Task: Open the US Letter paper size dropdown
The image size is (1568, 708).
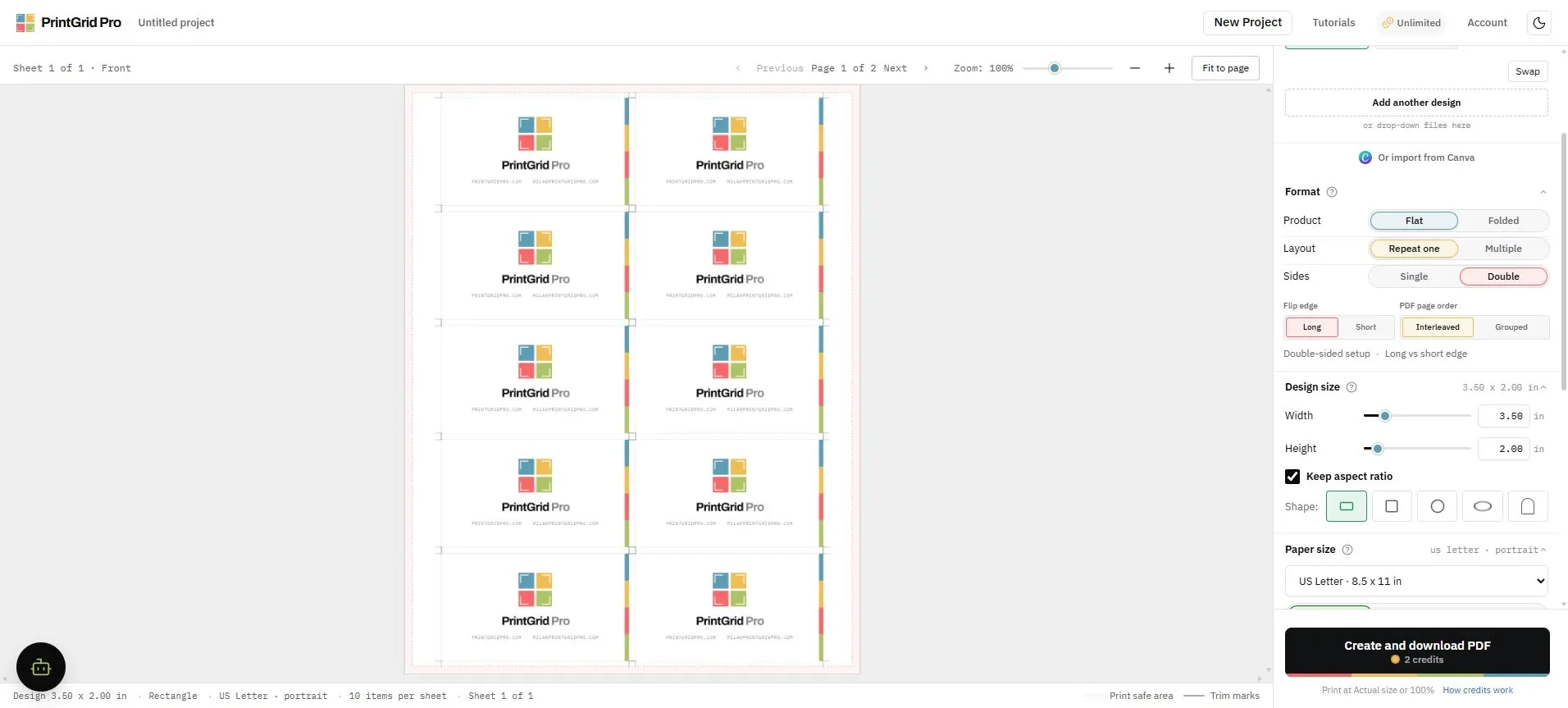Action: [1416, 581]
